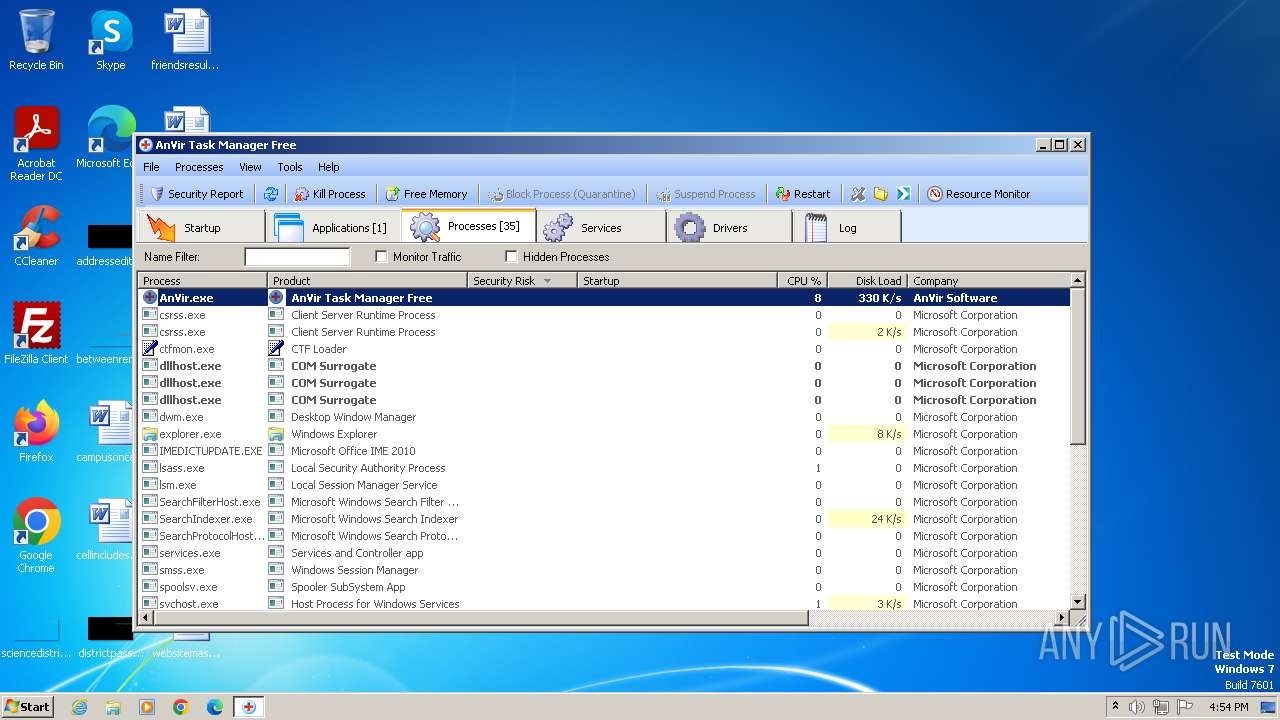Image resolution: width=1280 pixels, height=720 pixels.
Task: Open the Log tab
Action: click(847, 227)
